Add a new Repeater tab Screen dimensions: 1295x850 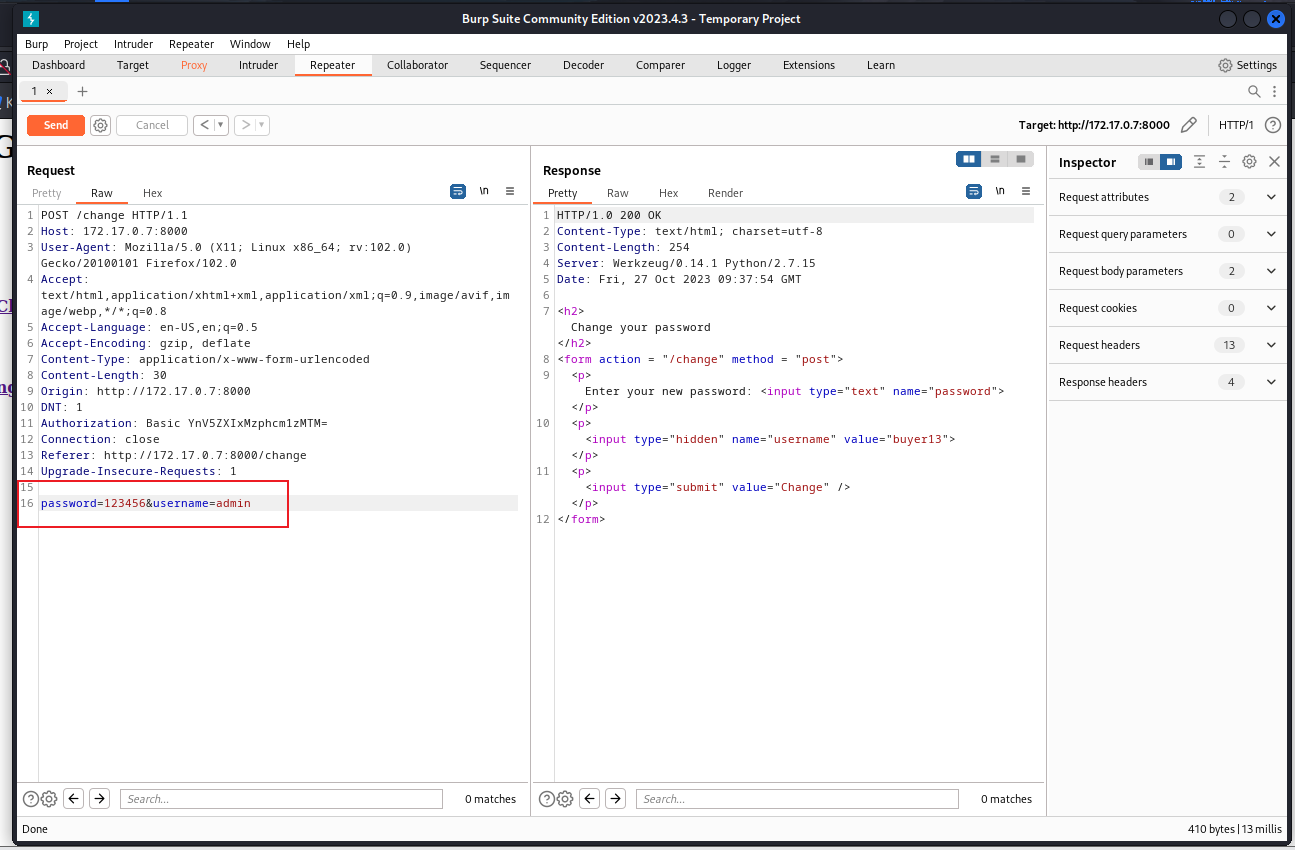point(82,91)
